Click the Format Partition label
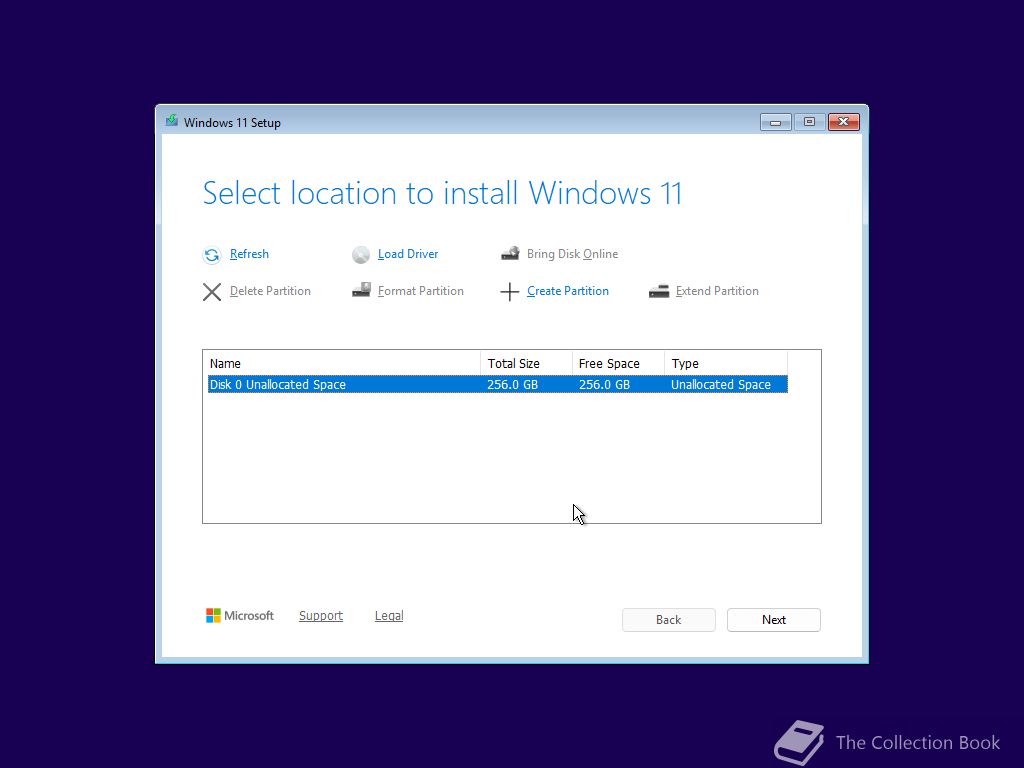Image resolution: width=1024 pixels, height=768 pixels. (x=421, y=291)
